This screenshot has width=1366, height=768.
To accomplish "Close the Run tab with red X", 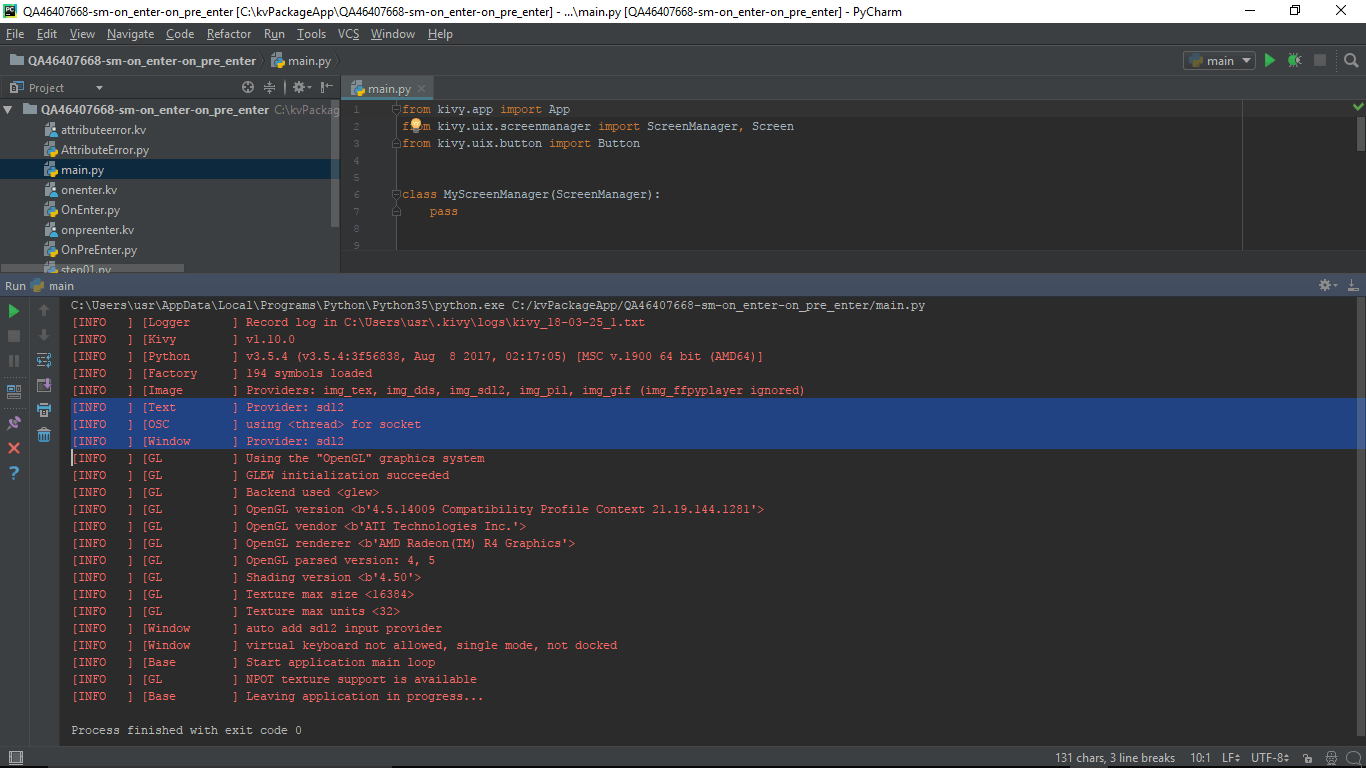I will tap(14, 448).
